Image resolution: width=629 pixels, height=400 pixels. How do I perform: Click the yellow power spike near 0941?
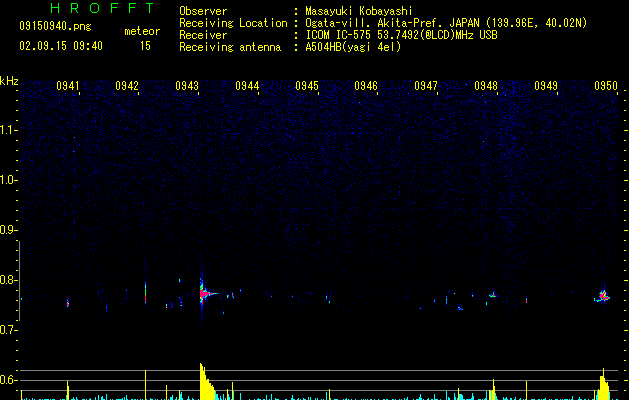click(x=68, y=390)
